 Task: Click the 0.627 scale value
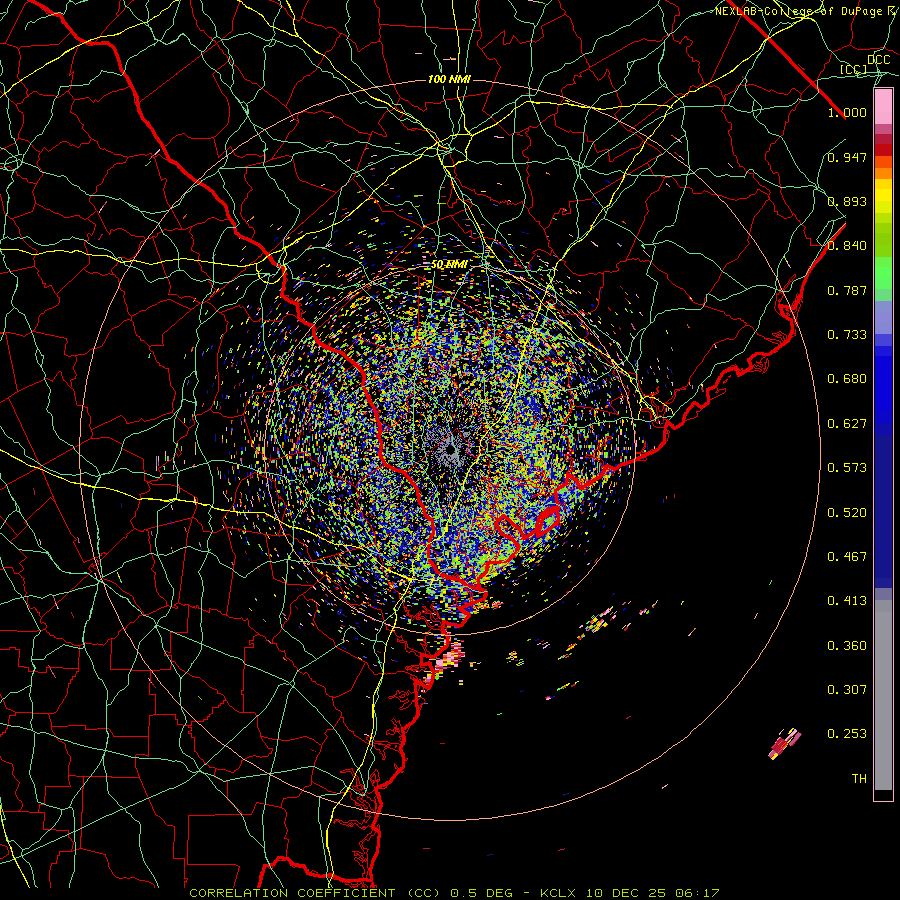847,424
